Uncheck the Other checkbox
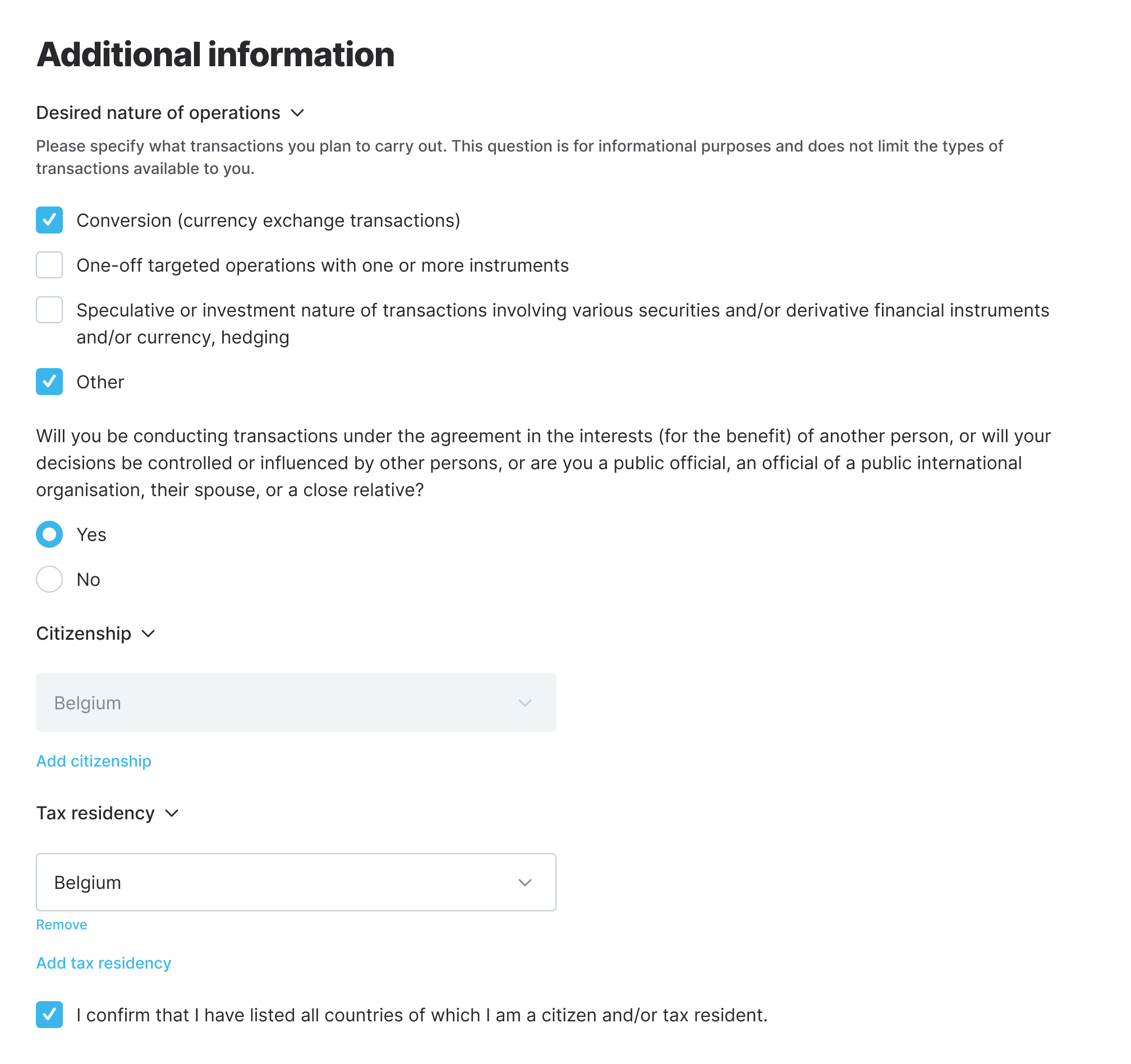 (49, 382)
